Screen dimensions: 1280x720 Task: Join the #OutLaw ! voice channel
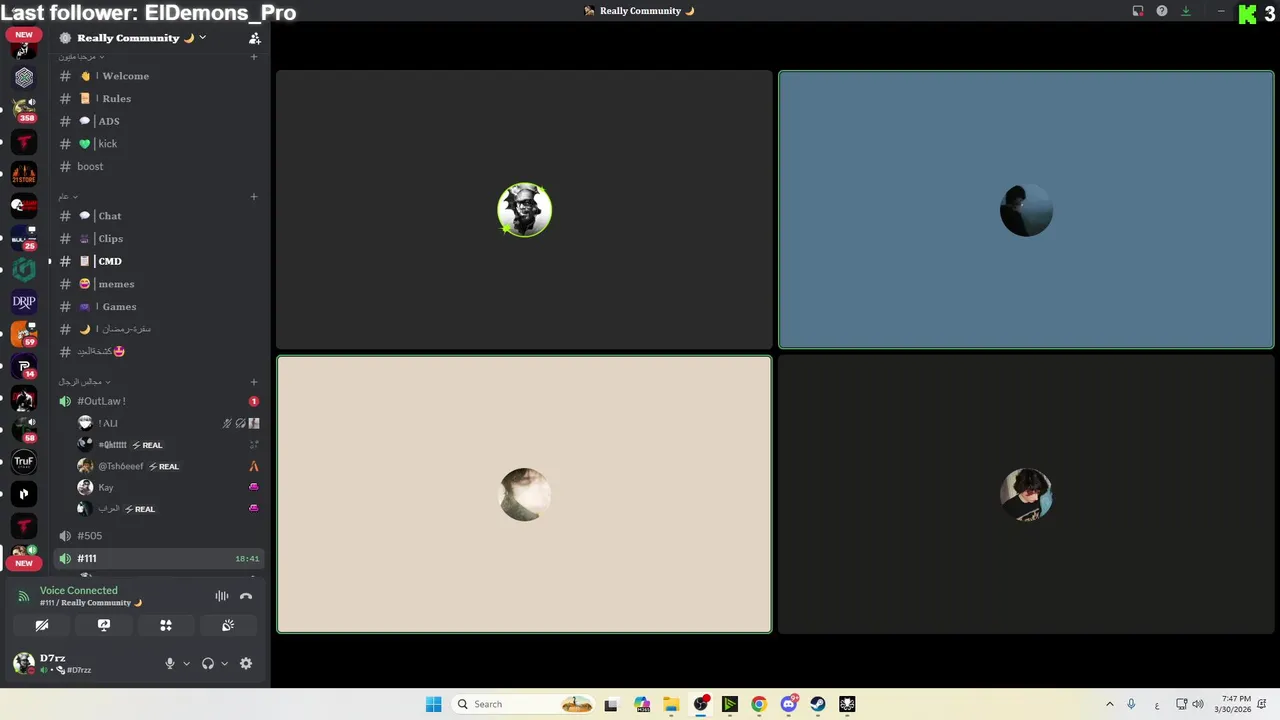[x=158, y=401]
